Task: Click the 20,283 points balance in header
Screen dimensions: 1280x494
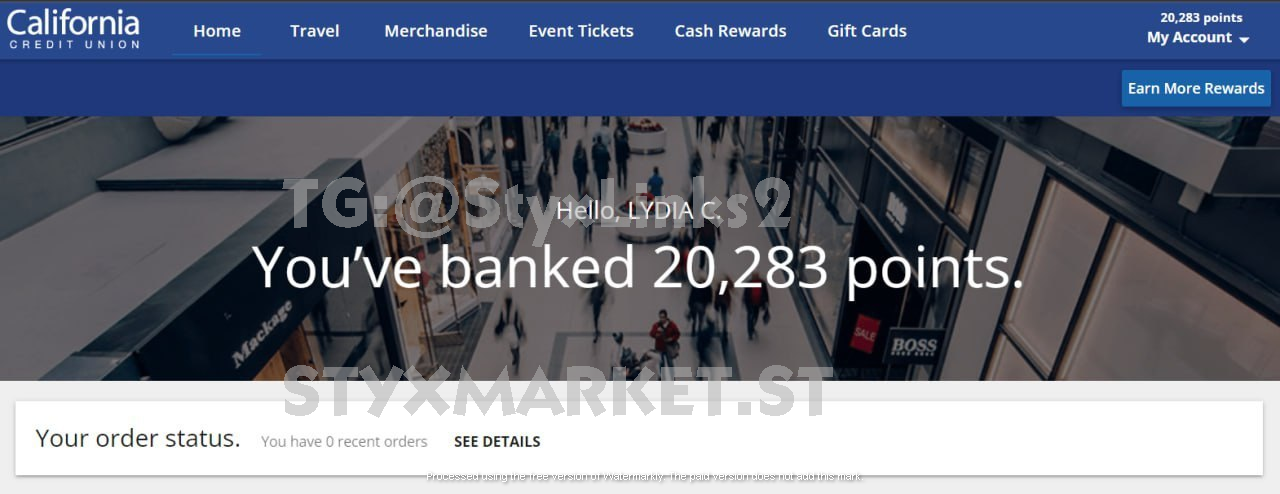Action: click(x=1201, y=17)
